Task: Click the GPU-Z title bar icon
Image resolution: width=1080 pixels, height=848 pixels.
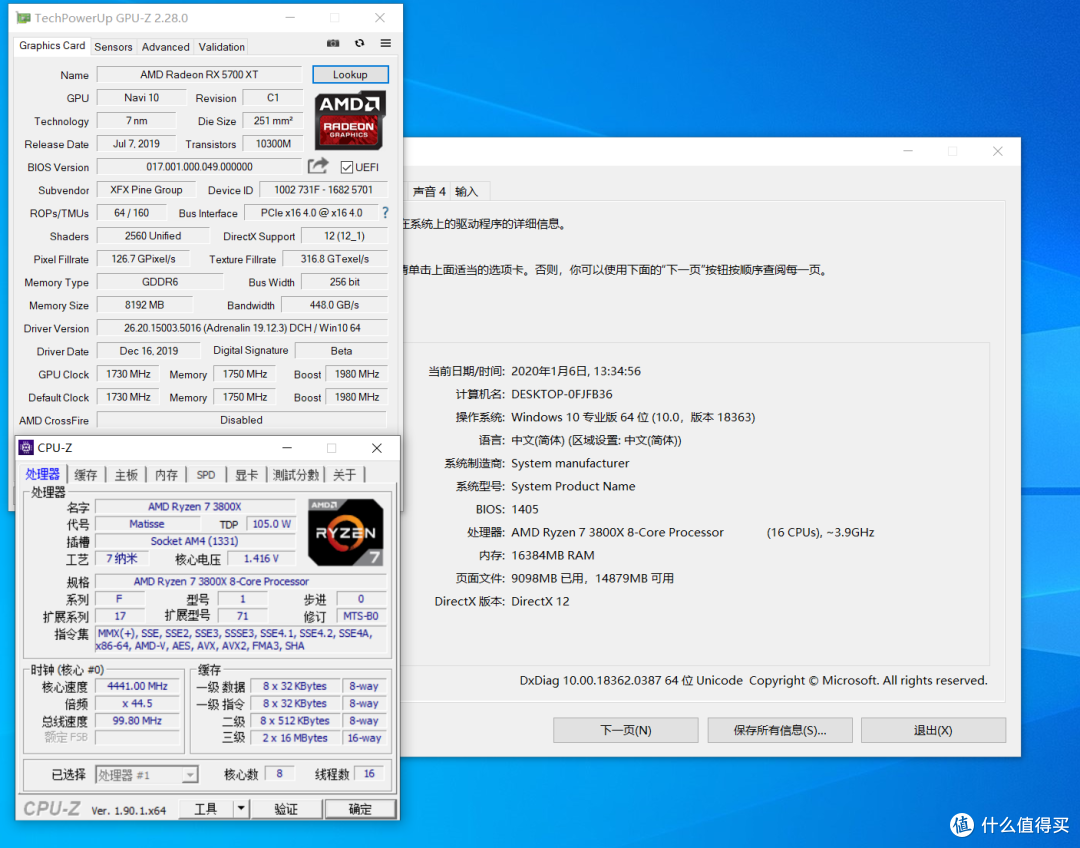Action: [x=23, y=18]
